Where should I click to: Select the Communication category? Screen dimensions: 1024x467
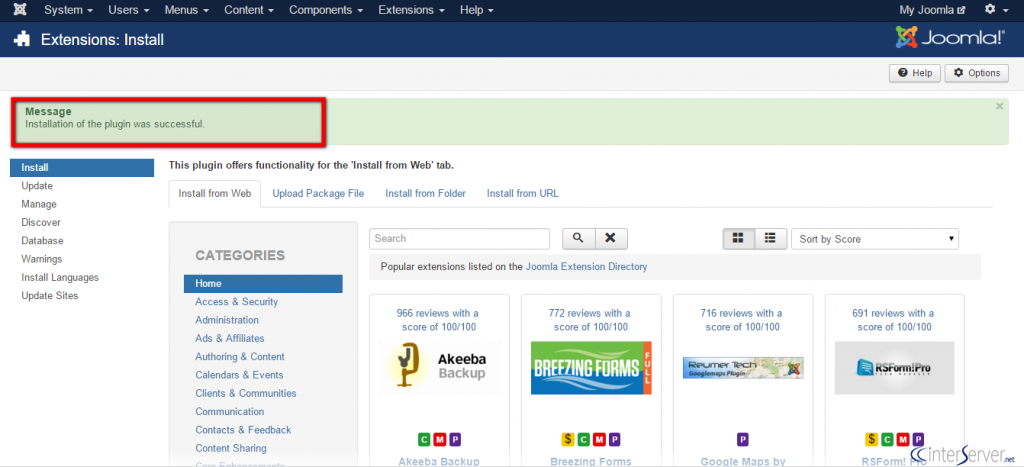click(x=229, y=411)
